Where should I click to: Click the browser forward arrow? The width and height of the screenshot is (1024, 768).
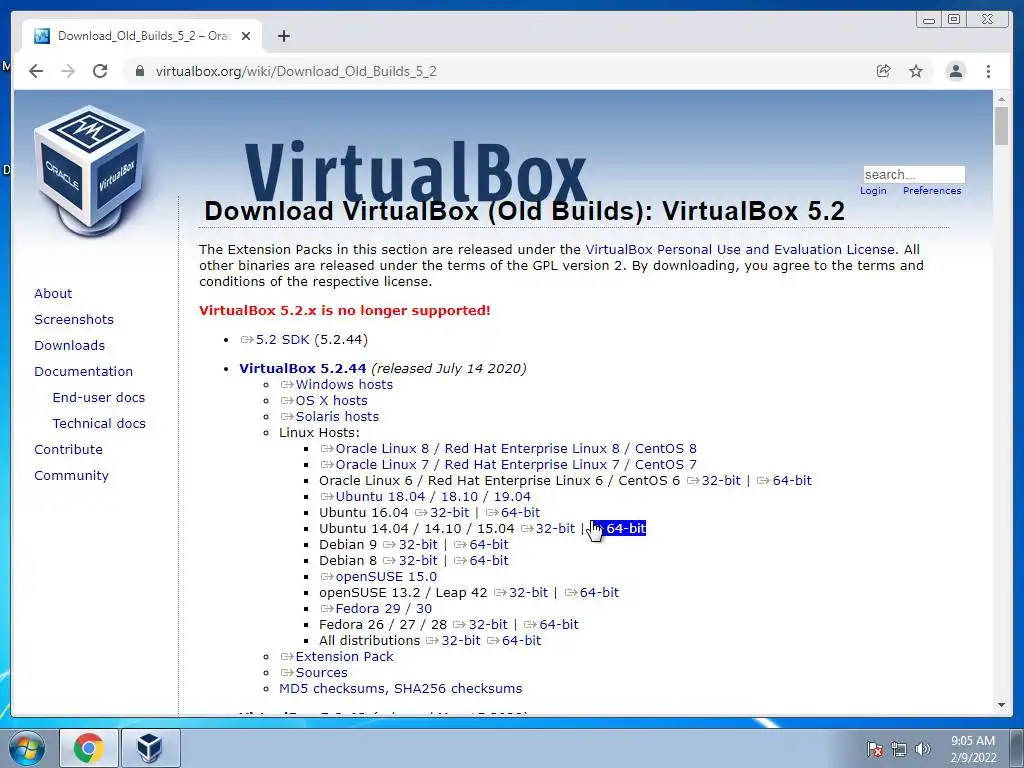[x=68, y=71]
